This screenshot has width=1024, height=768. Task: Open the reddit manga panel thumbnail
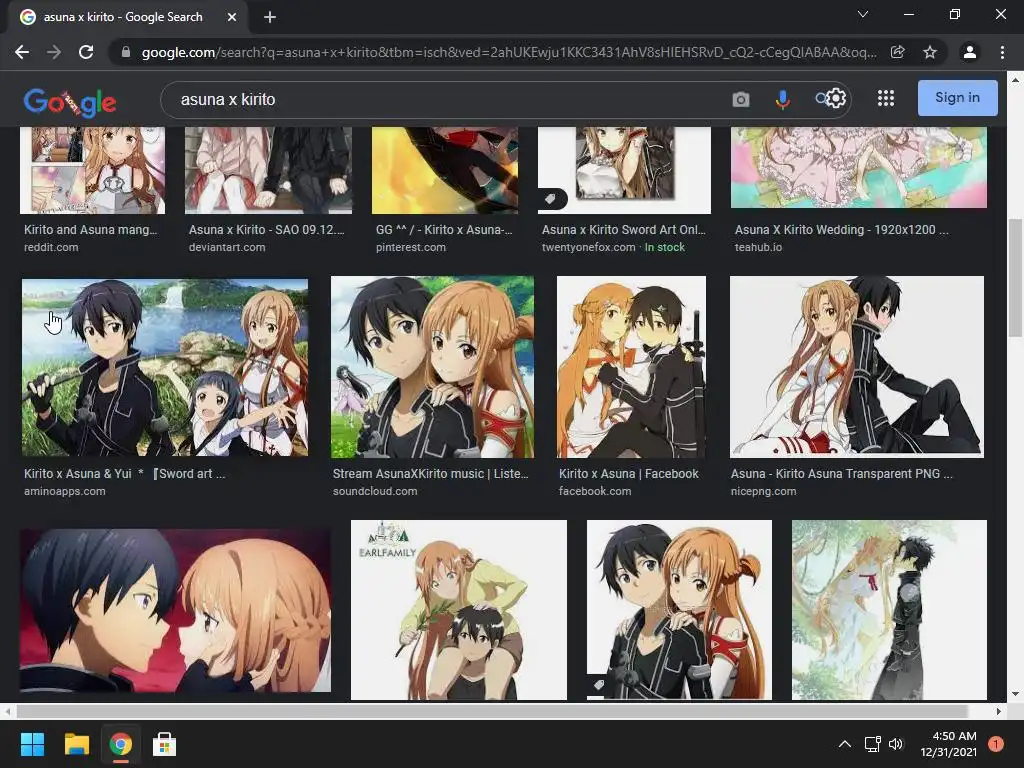(93, 170)
